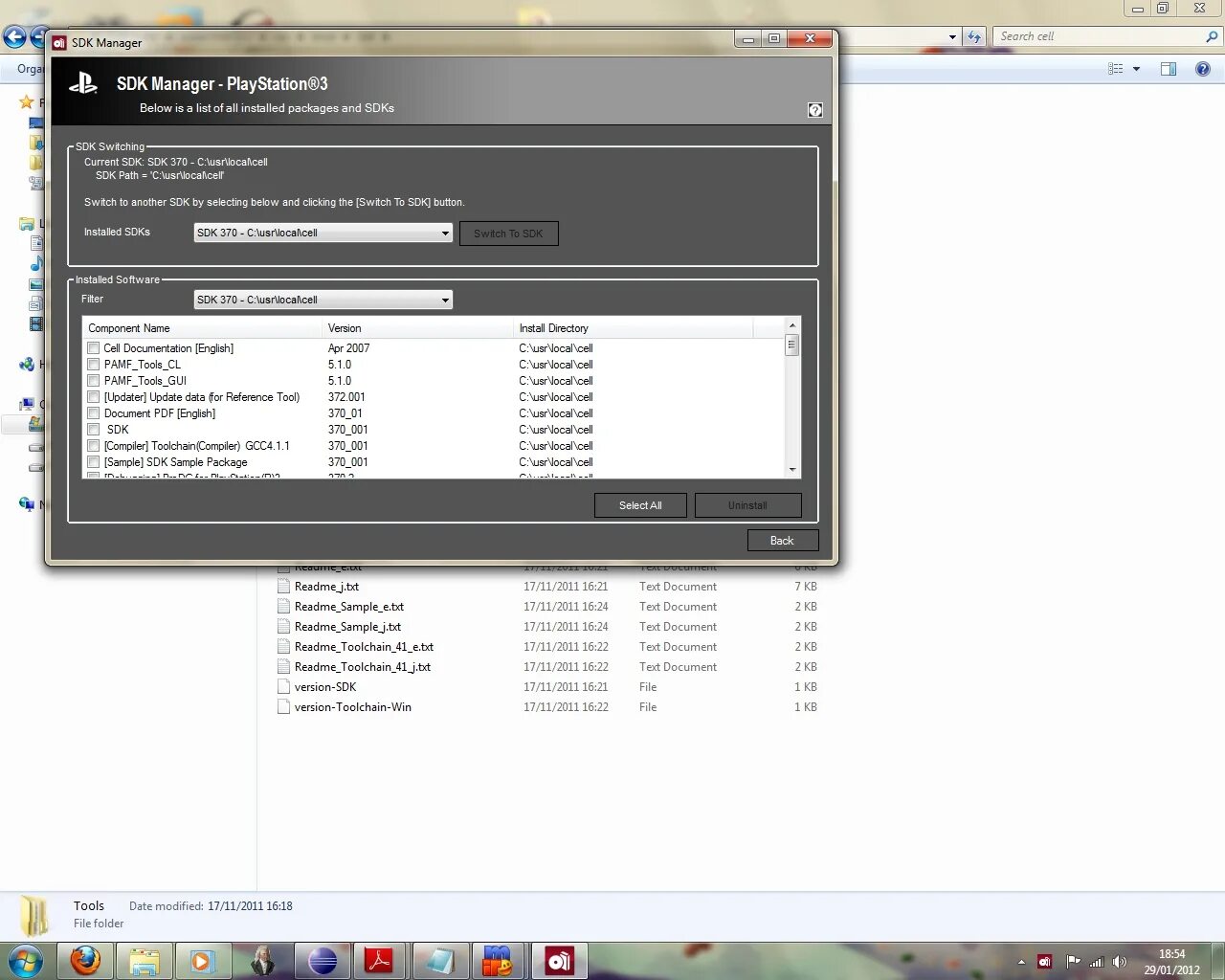Check the Document PDF [English] component
Image resolution: width=1225 pixels, height=980 pixels.
[93, 413]
